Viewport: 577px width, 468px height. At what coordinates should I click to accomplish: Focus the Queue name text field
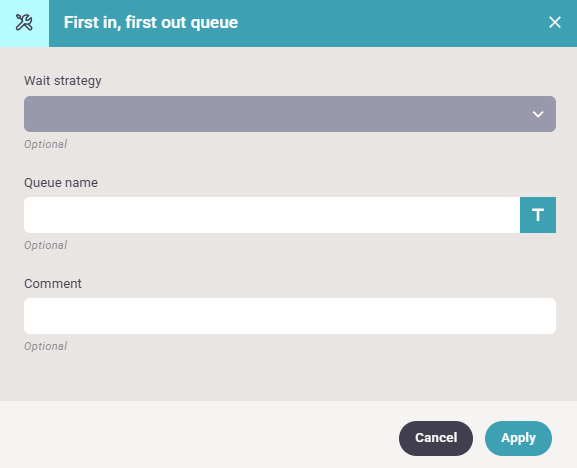(x=272, y=215)
